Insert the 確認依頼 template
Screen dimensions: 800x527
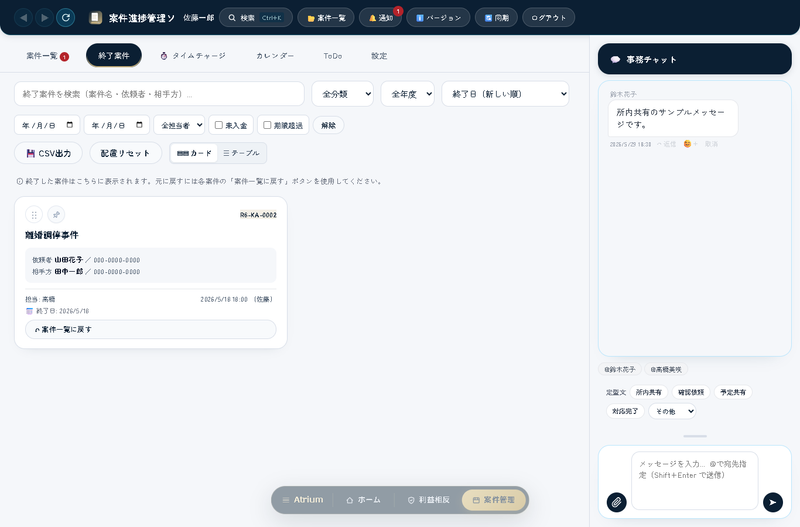[x=691, y=392]
